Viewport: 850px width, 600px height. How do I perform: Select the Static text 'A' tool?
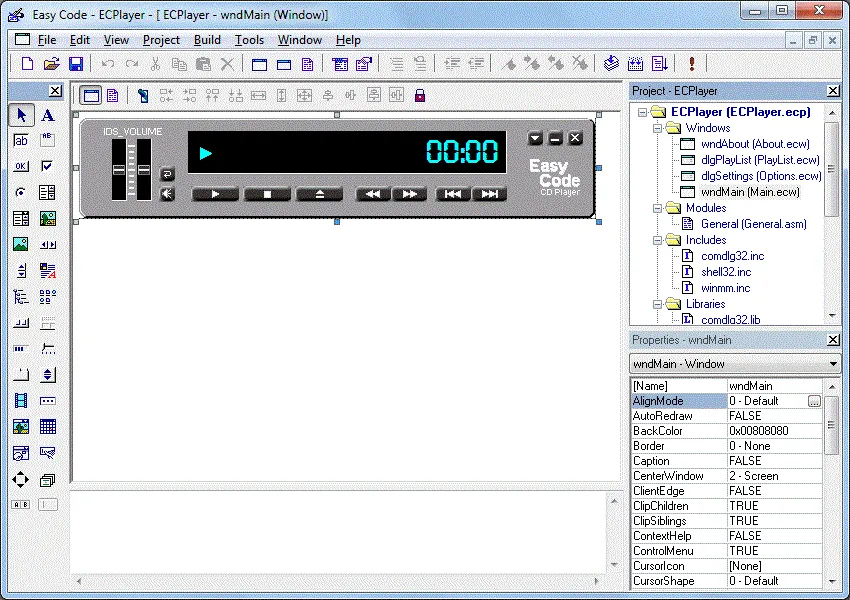48,116
